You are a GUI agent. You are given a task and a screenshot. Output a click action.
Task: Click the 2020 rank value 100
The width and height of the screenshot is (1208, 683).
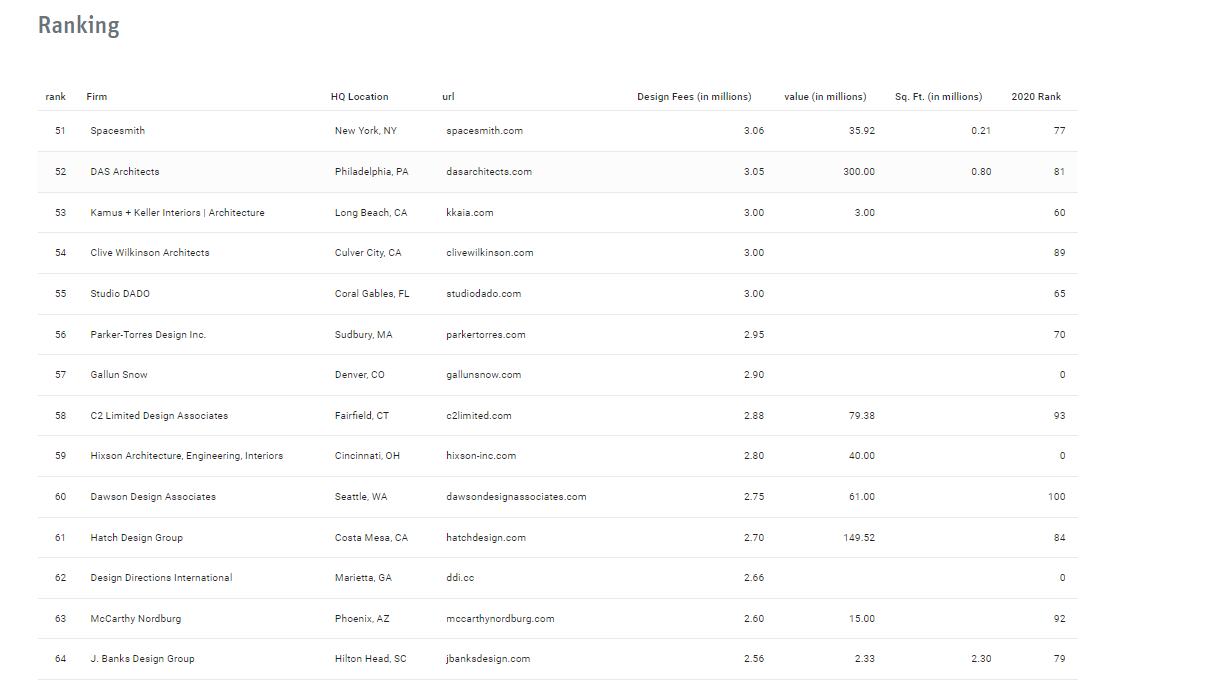pos(1057,497)
